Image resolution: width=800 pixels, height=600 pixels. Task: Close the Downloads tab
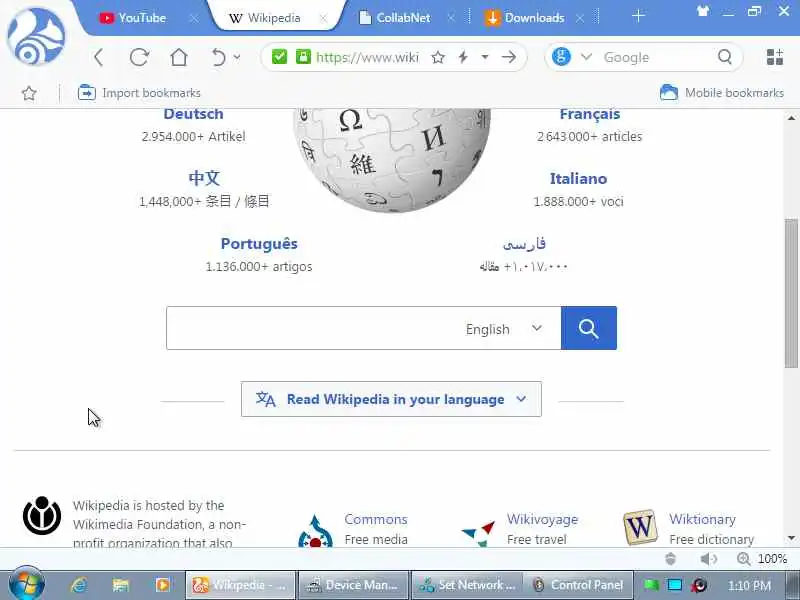[580, 18]
